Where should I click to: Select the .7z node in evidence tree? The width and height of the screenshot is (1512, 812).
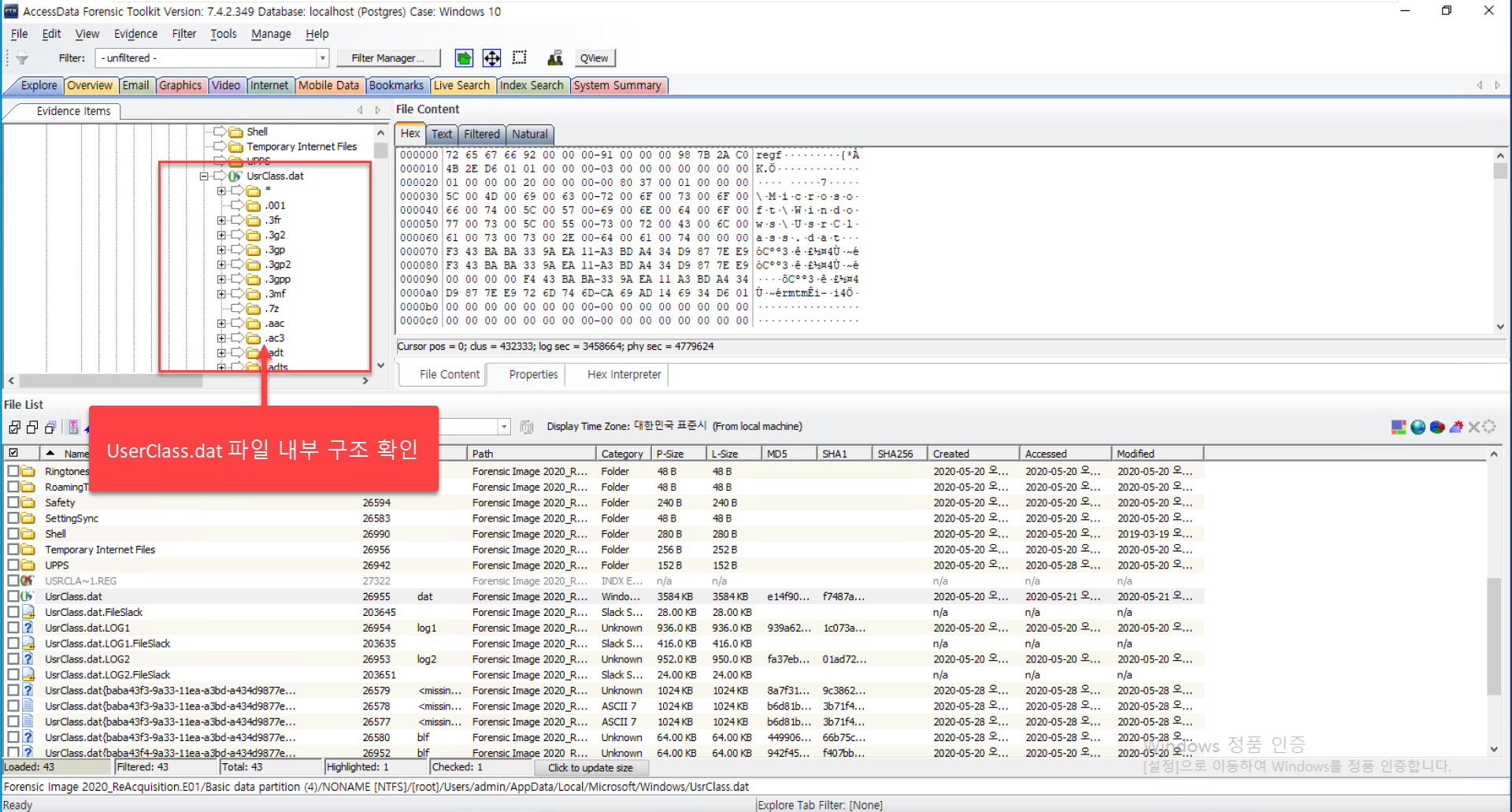[x=272, y=309]
